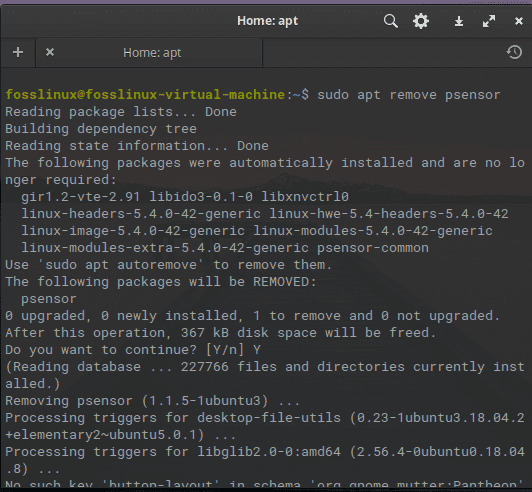Image resolution: width=532 pixels, height=492 pixels.
Task: Click the '0 upgraded, 0 newly installed' summary line
Action: [253, 316]
